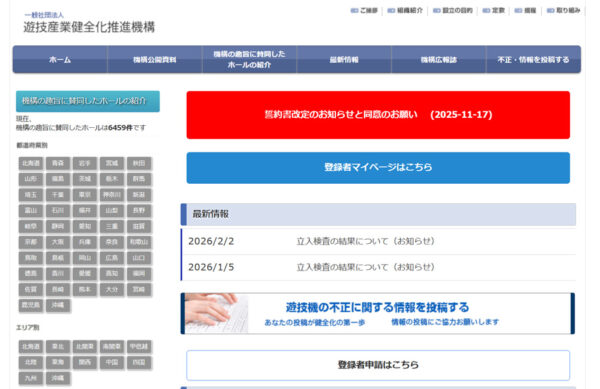Viewport: 600px width, 389px height.
Task: Select the 岡山 prefecture button
Action: 85,258
